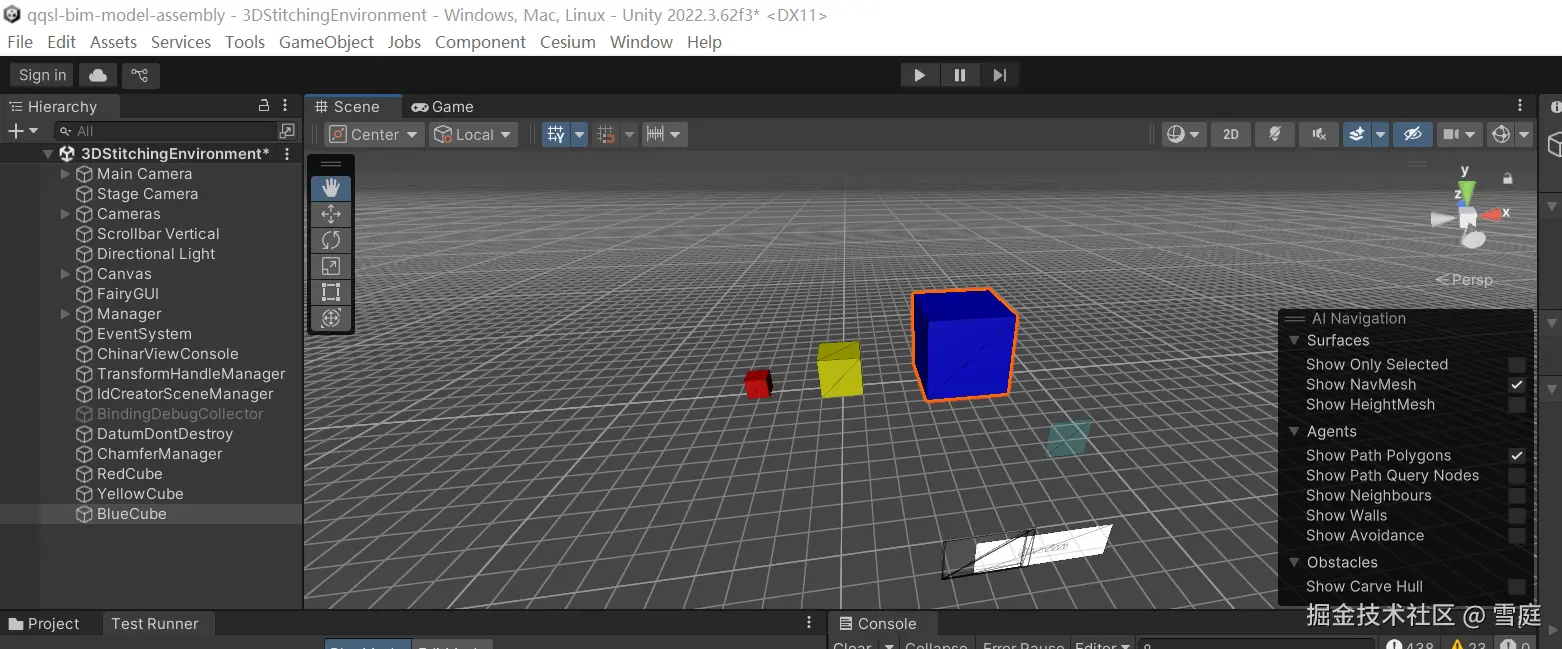Open the Local handle rotation dropdown
Viewport: 1562px width, 649px height.
(473, 134)
